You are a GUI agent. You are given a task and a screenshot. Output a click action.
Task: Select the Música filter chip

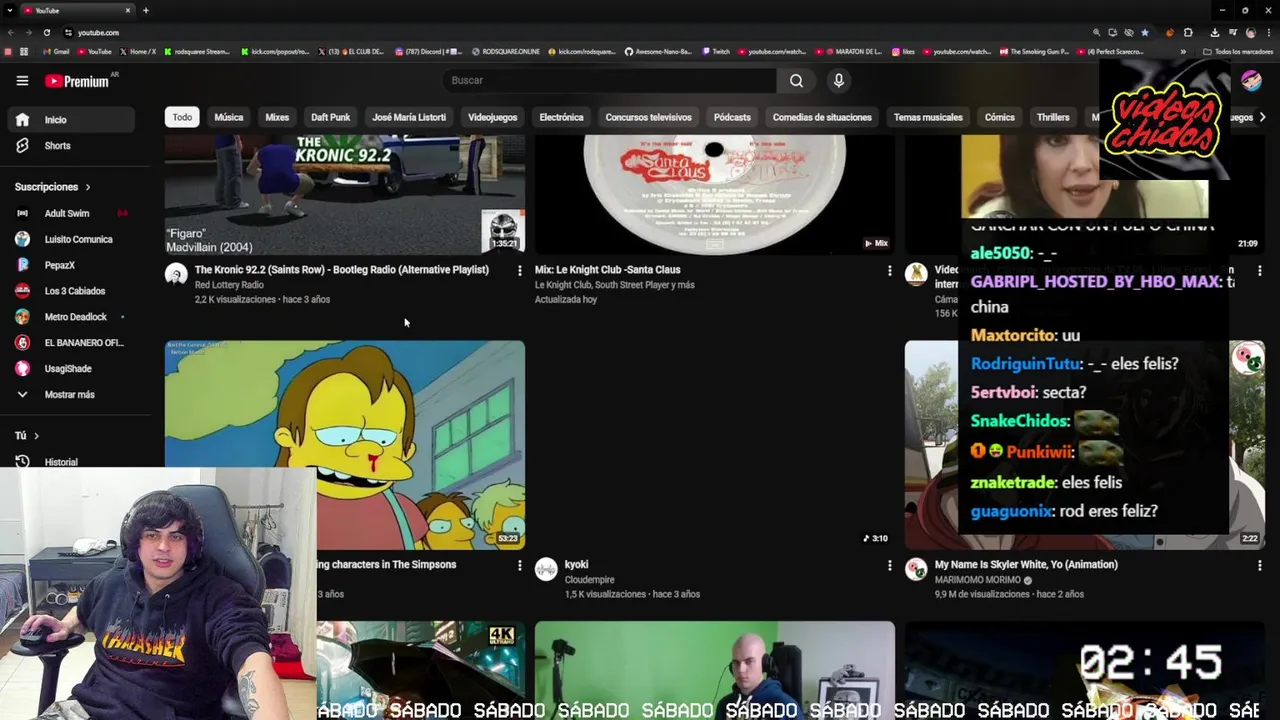[228, 117]
